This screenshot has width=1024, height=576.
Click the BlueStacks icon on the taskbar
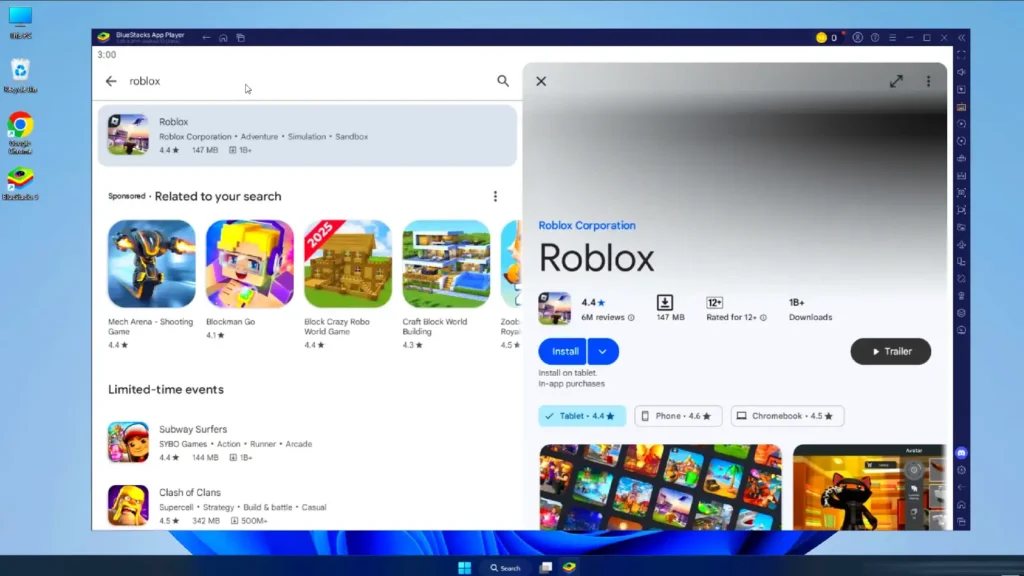569,568
